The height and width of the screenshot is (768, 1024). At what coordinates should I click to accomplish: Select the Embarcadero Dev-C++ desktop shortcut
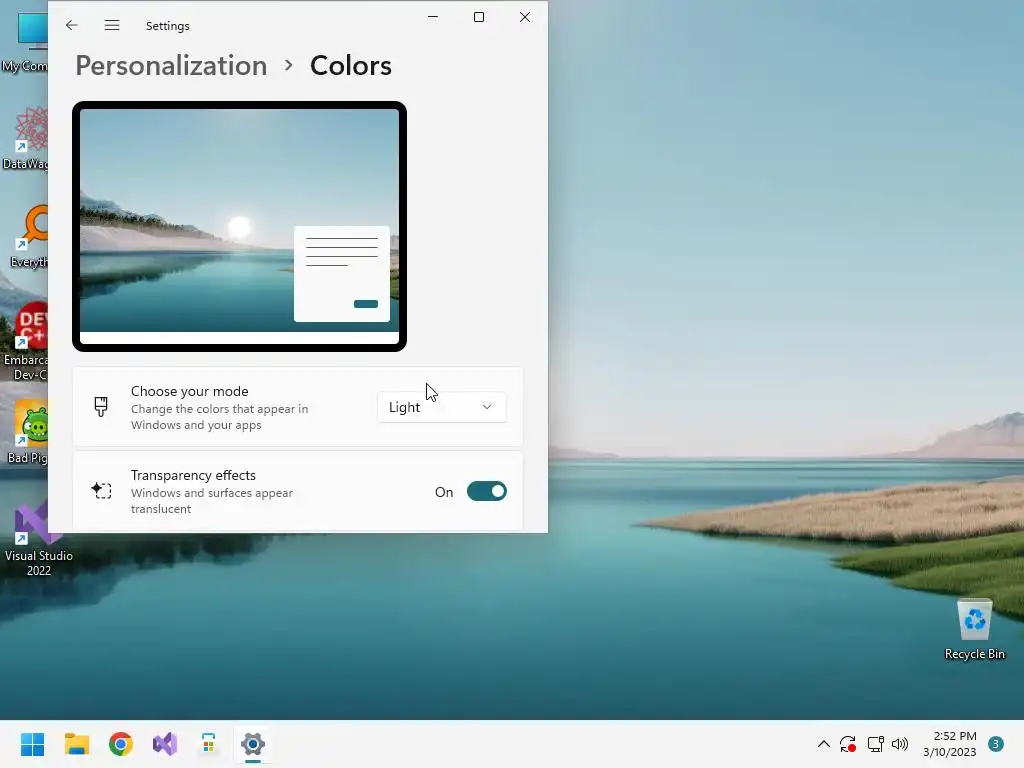[26, 342]
